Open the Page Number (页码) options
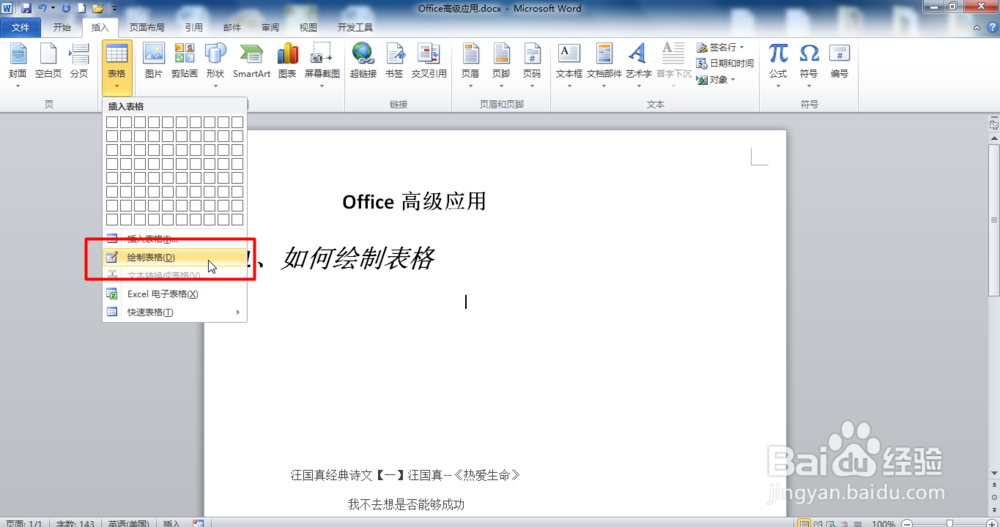The image size is (1000, 527). (x=532, y=65)
